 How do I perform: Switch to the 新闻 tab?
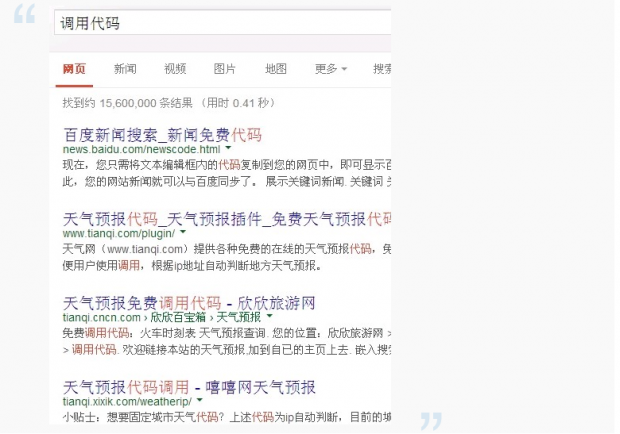pos(125,69)
